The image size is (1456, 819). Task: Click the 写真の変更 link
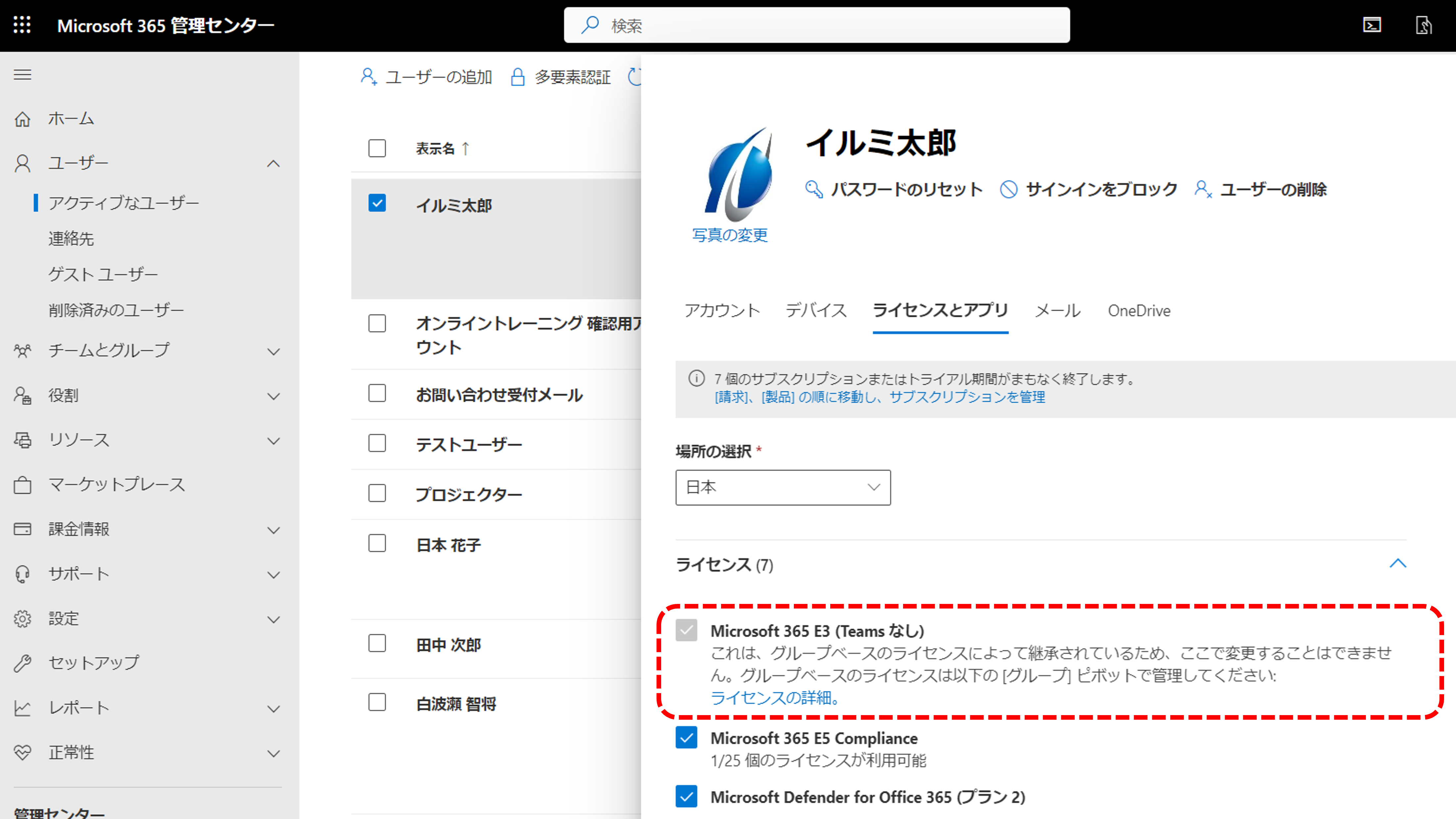click(730, 235)
